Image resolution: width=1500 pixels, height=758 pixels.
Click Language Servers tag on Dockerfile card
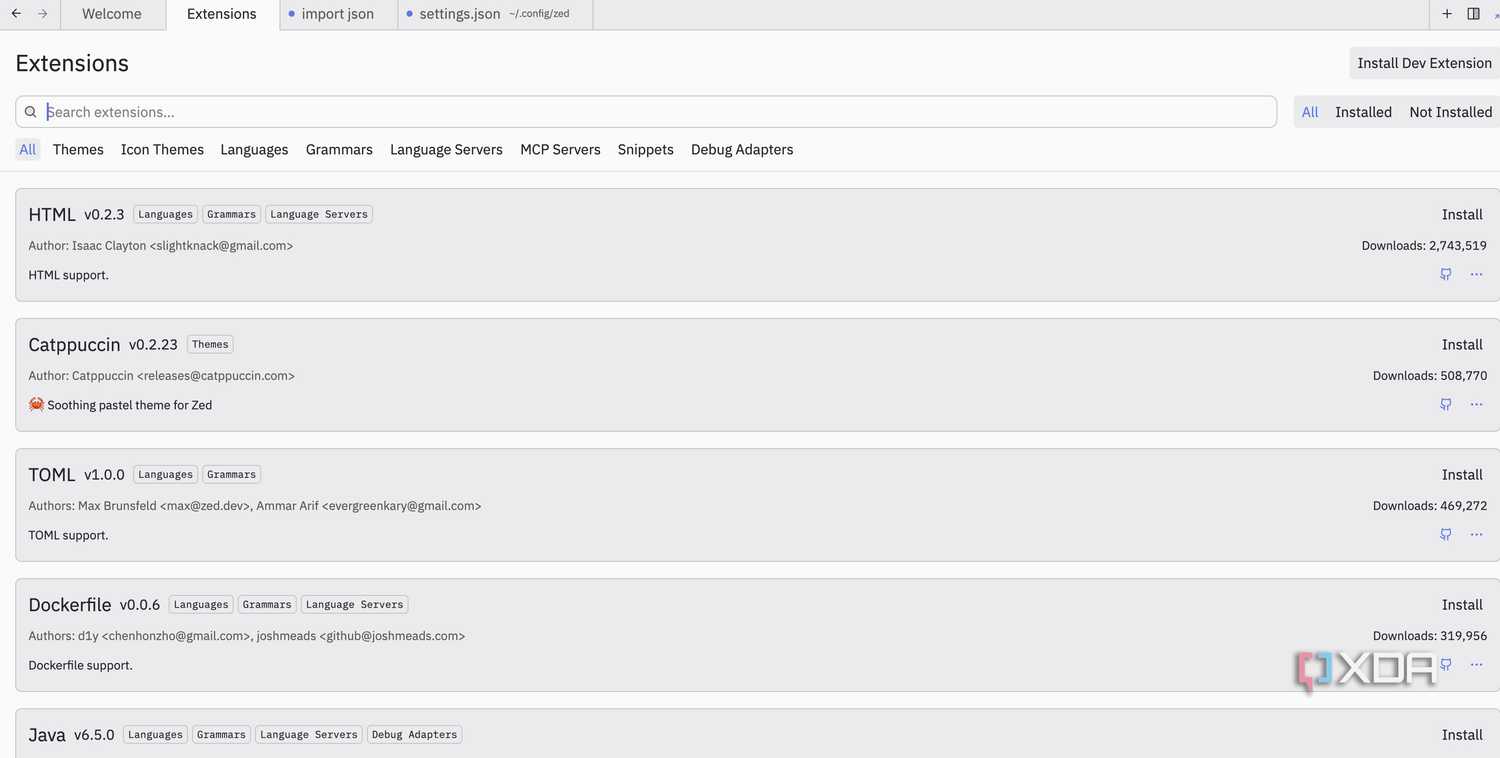point(355,604)
